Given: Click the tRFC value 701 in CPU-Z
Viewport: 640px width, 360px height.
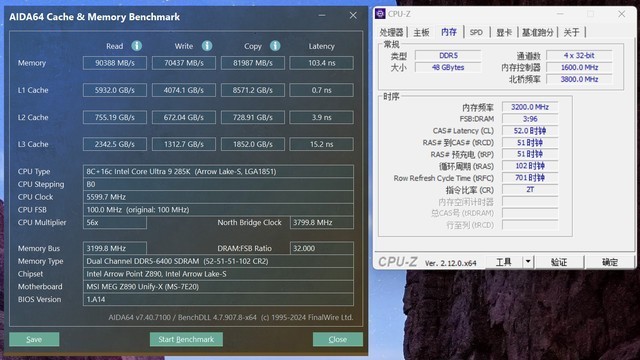Looking at the screenshot, I should (x=530, y=178).
